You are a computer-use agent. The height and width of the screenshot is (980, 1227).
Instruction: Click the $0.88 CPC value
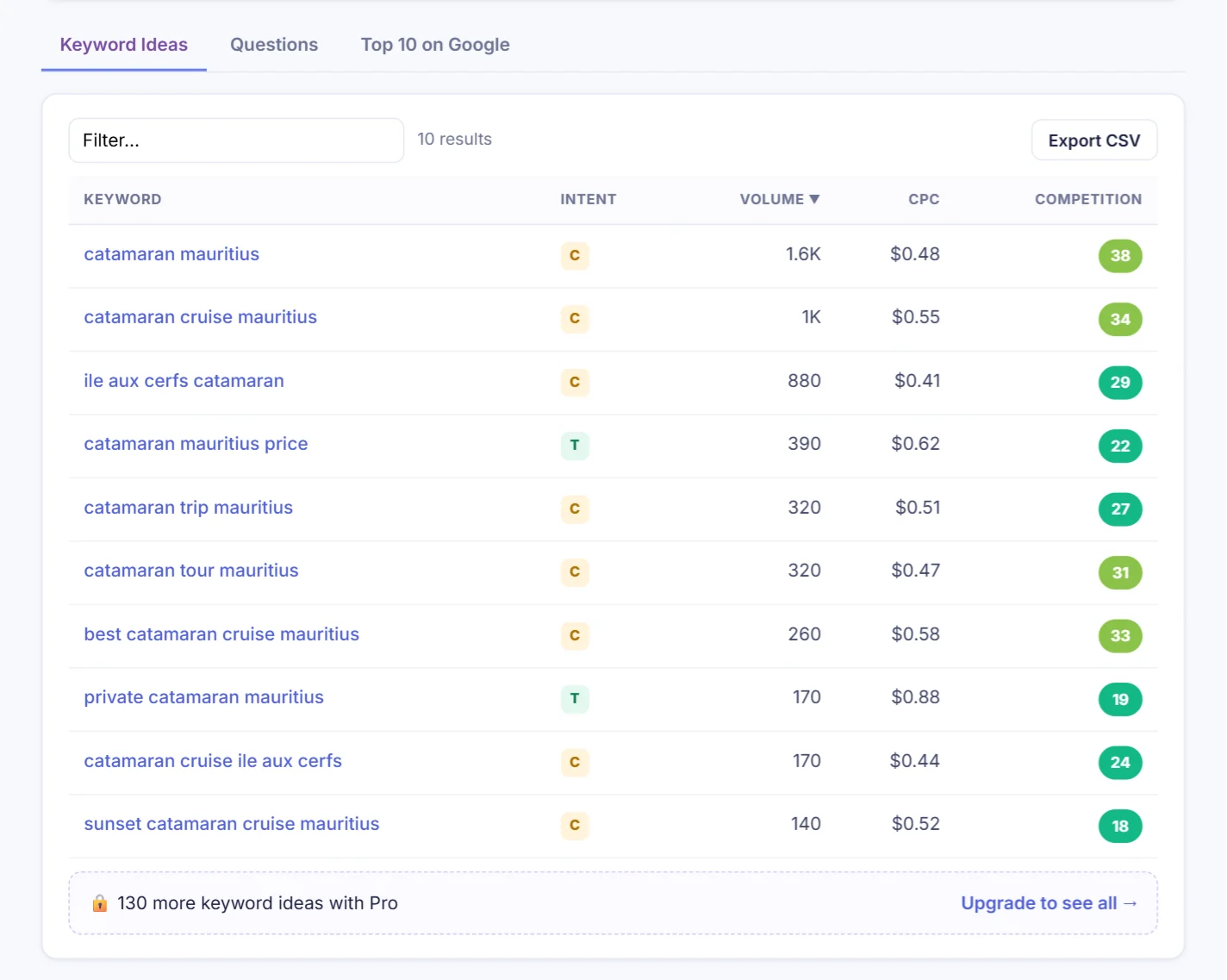pos(915,697)
